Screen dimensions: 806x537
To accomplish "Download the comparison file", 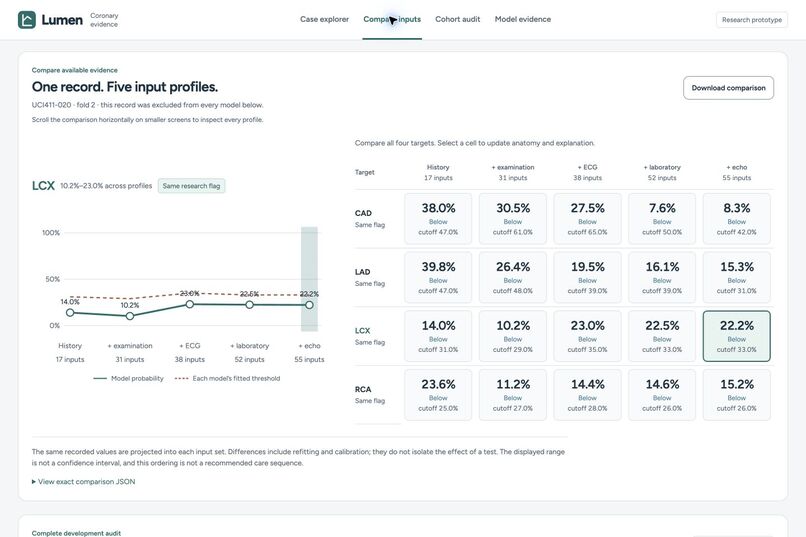I will click(728, 88).
